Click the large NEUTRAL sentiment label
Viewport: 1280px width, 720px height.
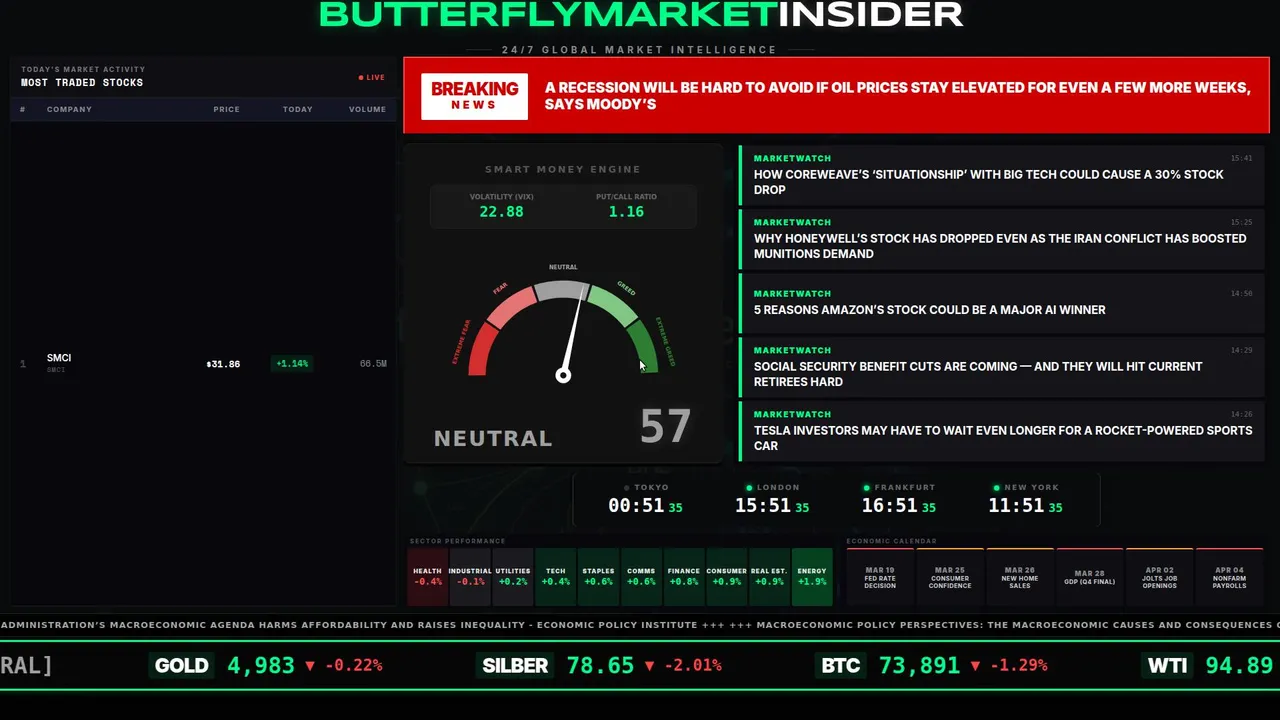tap(493, 438)
